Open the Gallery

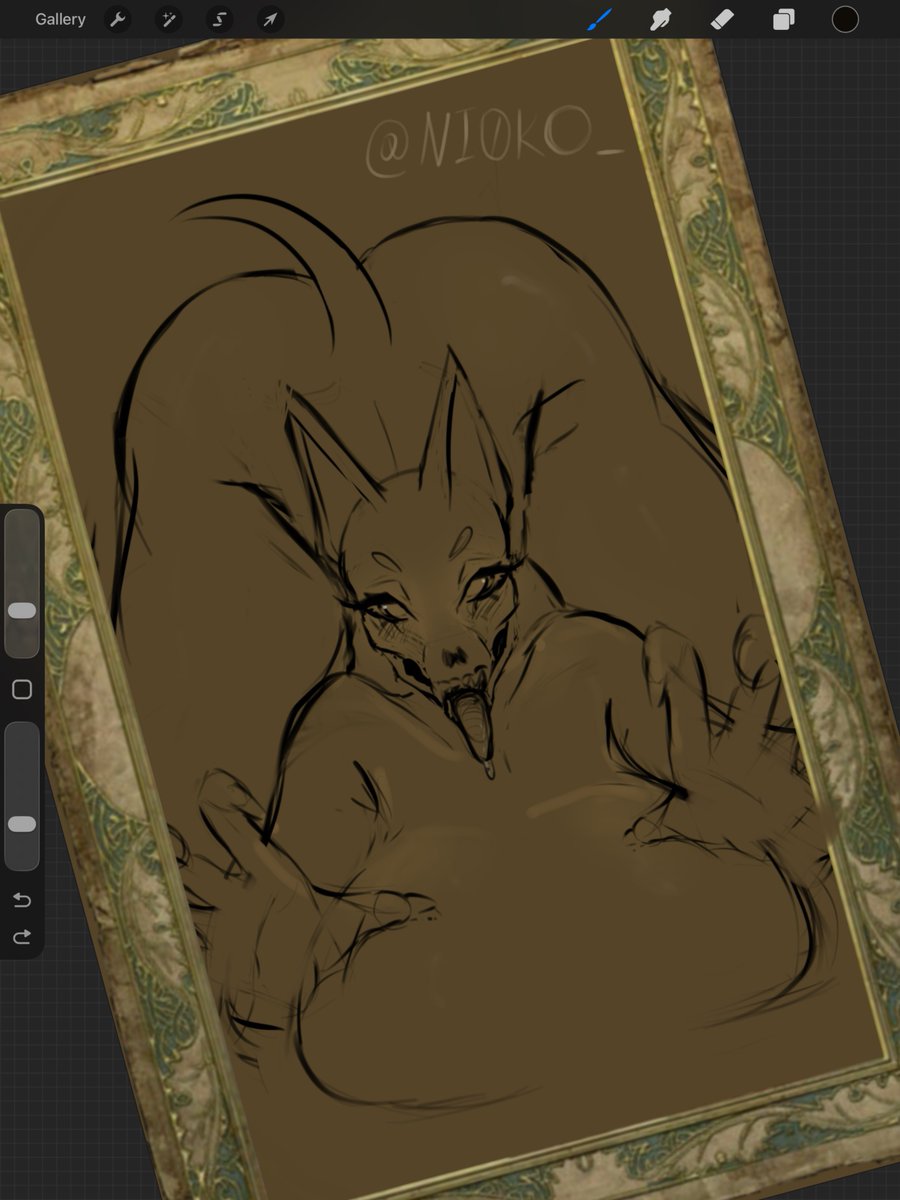pyautogui.click(x=60, y=19)
